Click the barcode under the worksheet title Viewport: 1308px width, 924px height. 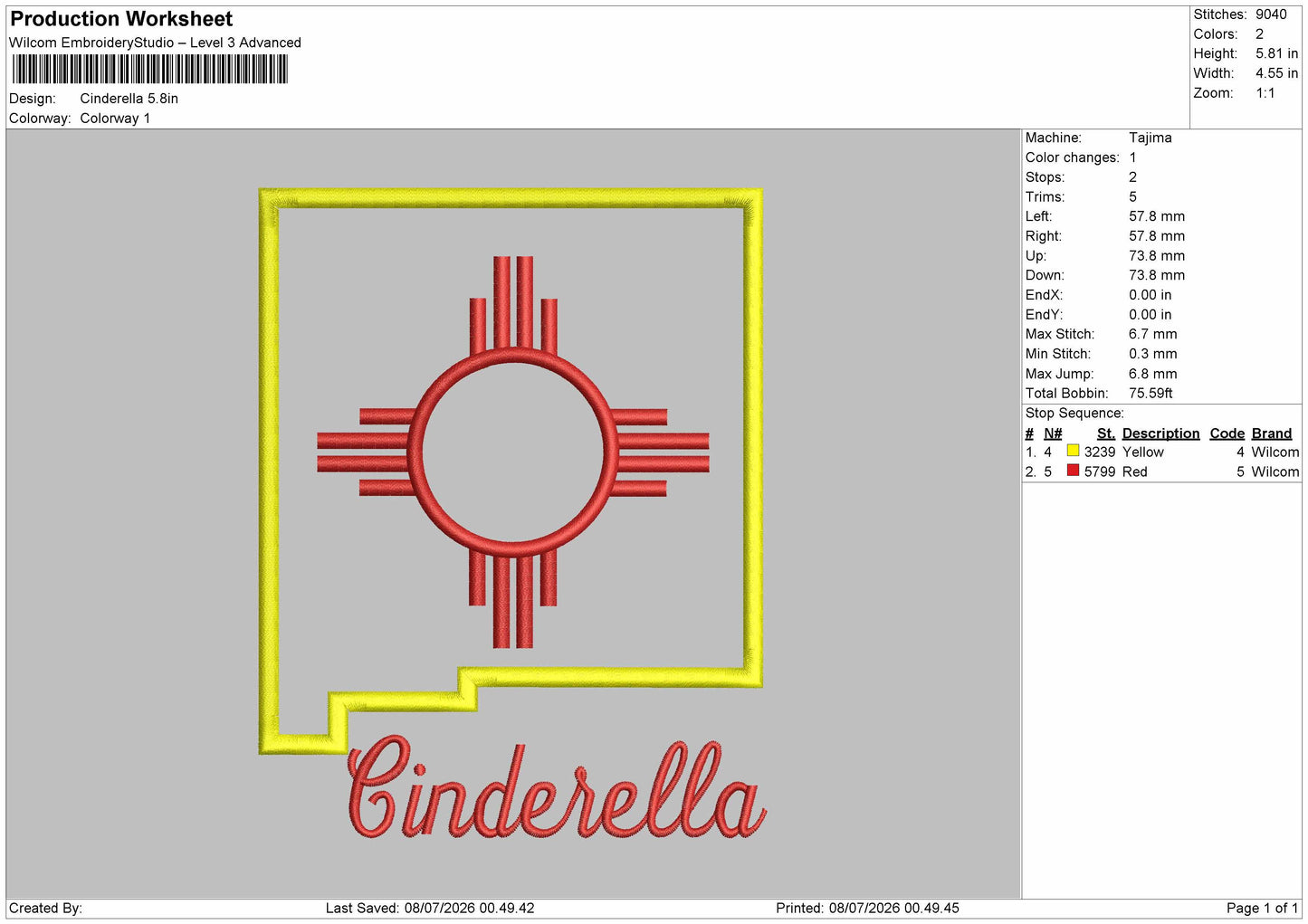point(149,70)
